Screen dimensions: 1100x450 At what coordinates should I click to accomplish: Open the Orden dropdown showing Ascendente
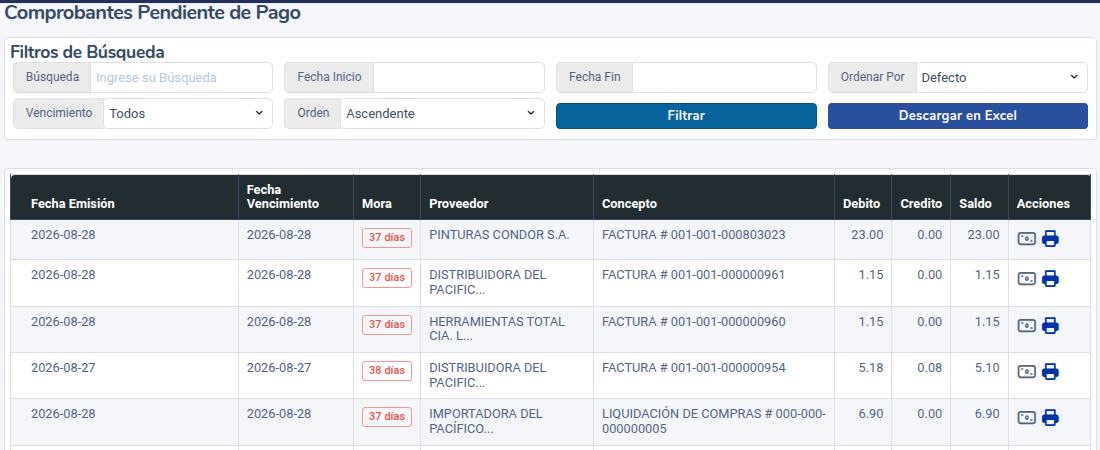coord(442,113)
